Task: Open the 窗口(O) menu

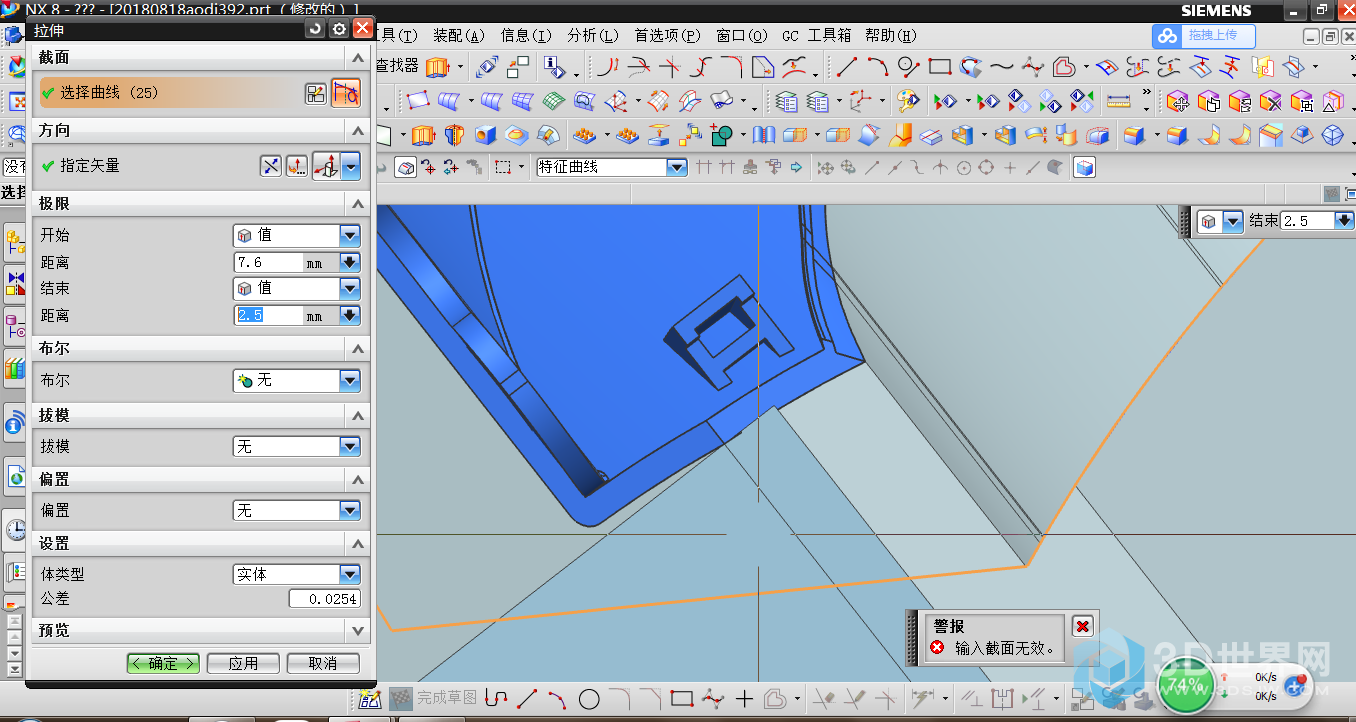Action: (x=742, y=35)
